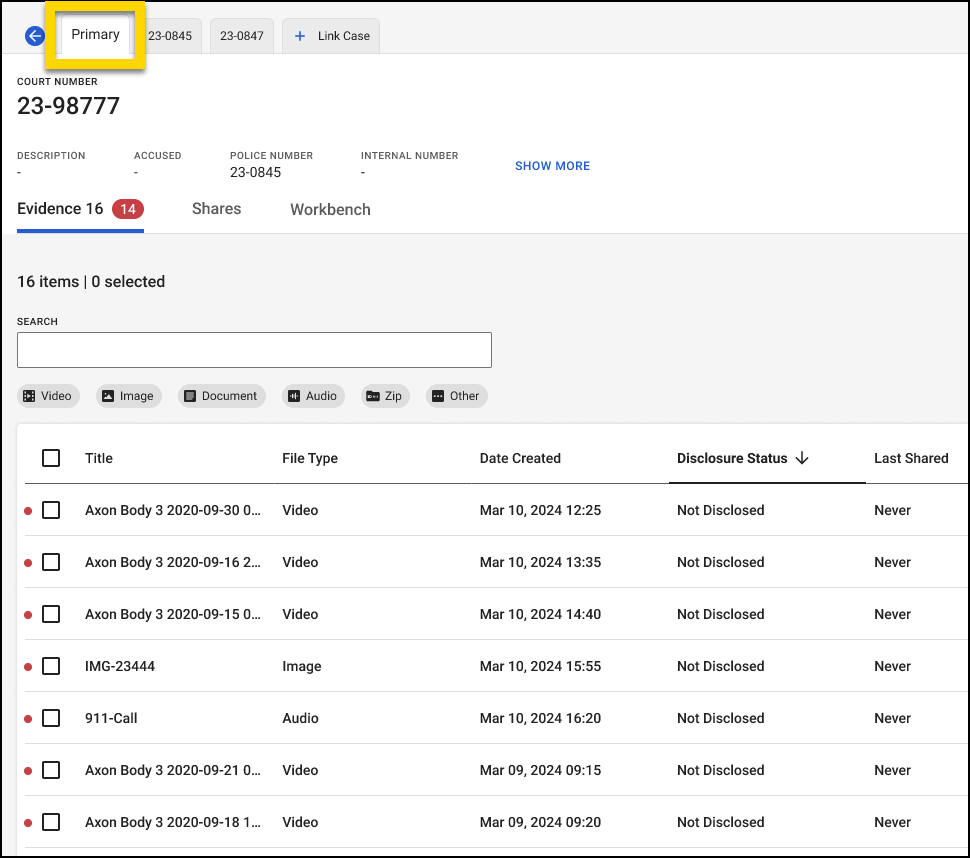Viewport: 970px width, 858px height.
Task: Toggle the select-all checkbox in table header
Action: pos(51,458)
